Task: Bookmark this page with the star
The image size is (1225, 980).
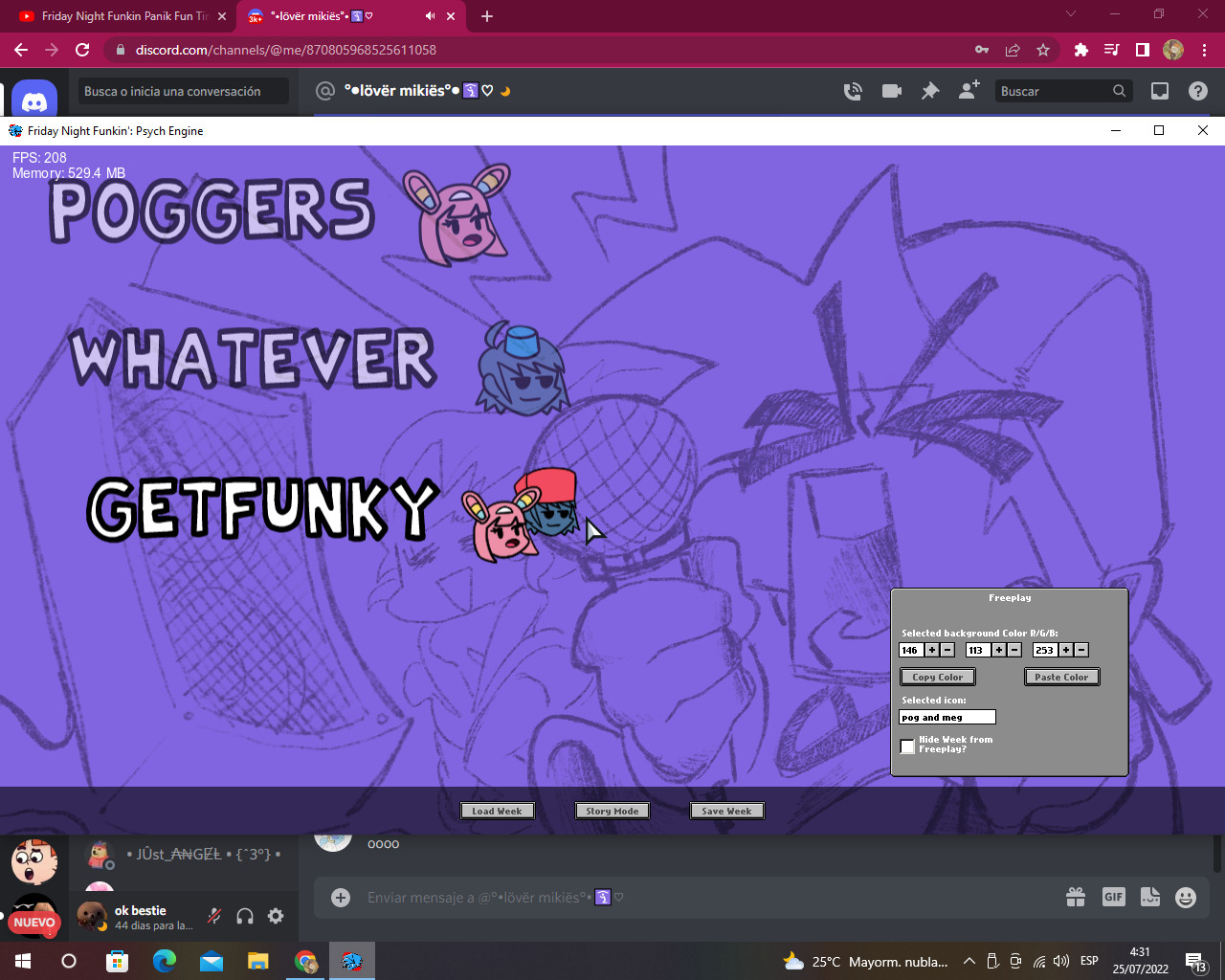Action: pos(1043,50)
